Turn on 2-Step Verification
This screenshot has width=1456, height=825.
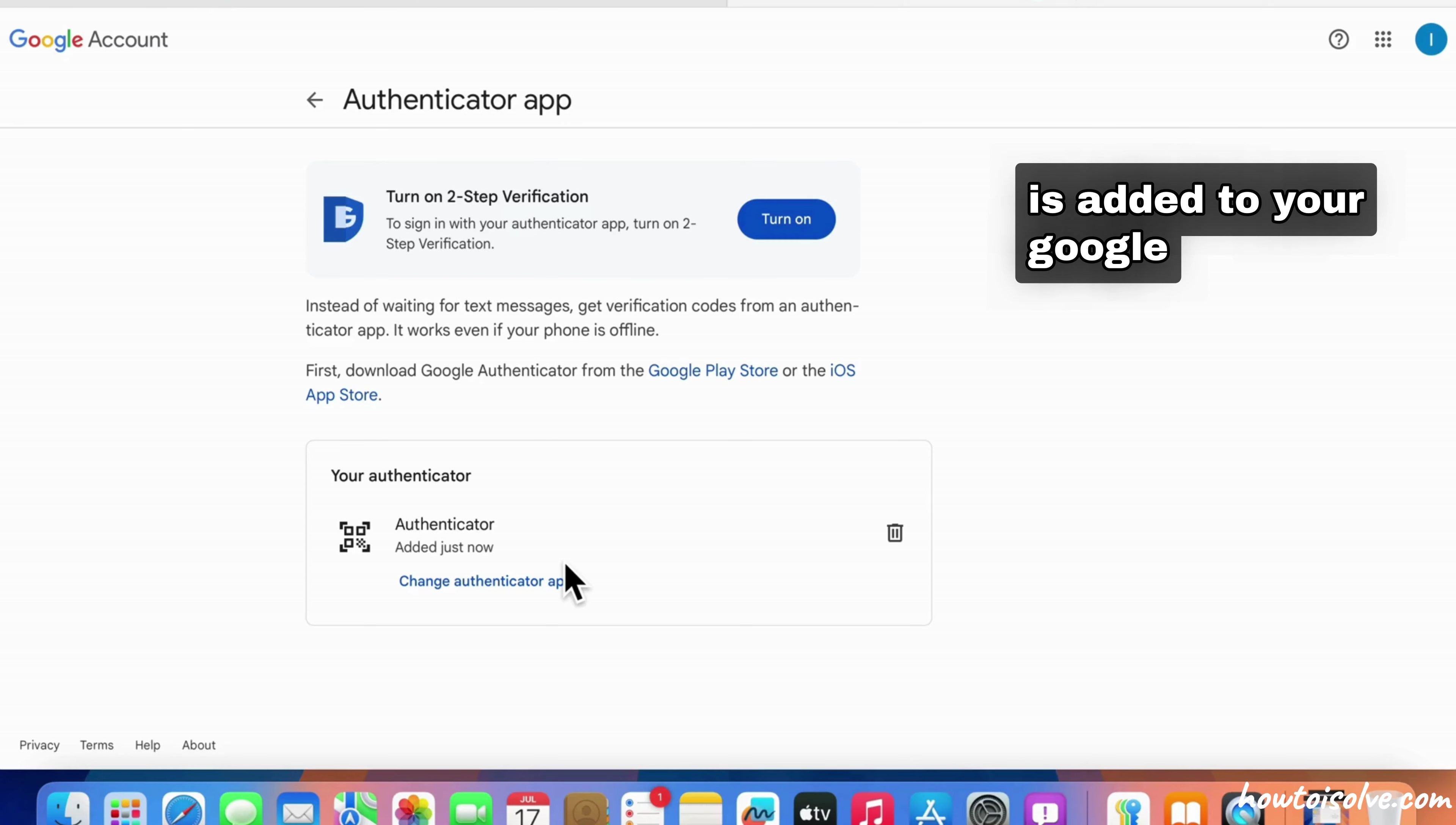tap(786, 219)
